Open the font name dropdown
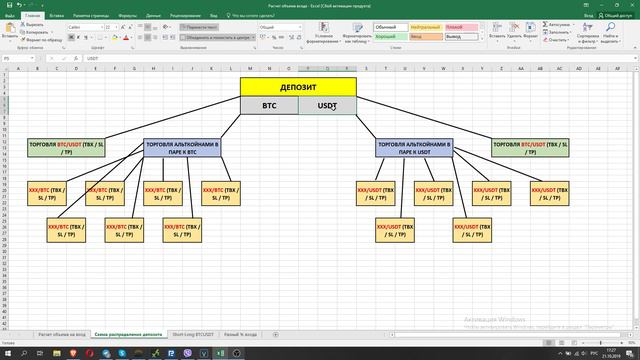 coord(102,27)
